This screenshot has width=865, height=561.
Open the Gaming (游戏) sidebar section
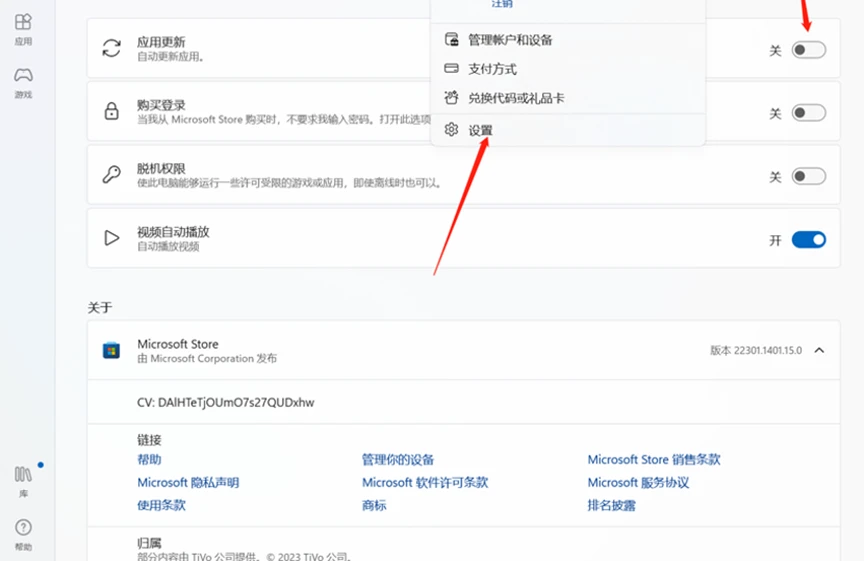pyautogui.click(x=23, y=83)
